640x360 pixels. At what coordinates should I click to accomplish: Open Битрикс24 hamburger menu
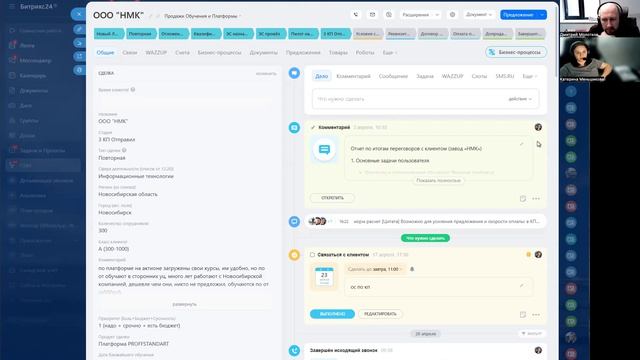[x=12, y=7]
